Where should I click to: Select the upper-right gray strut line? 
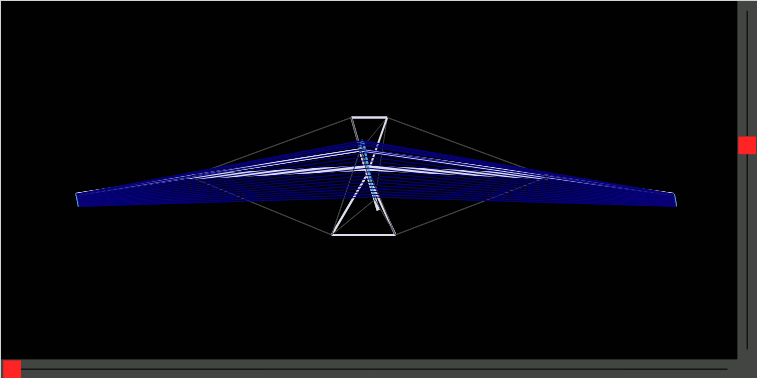pyautogui.click(x=456, y=143)
